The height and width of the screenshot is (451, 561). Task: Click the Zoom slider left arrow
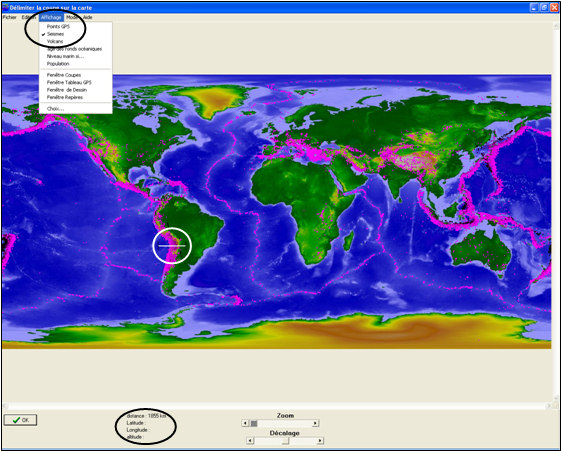[245, 423]
